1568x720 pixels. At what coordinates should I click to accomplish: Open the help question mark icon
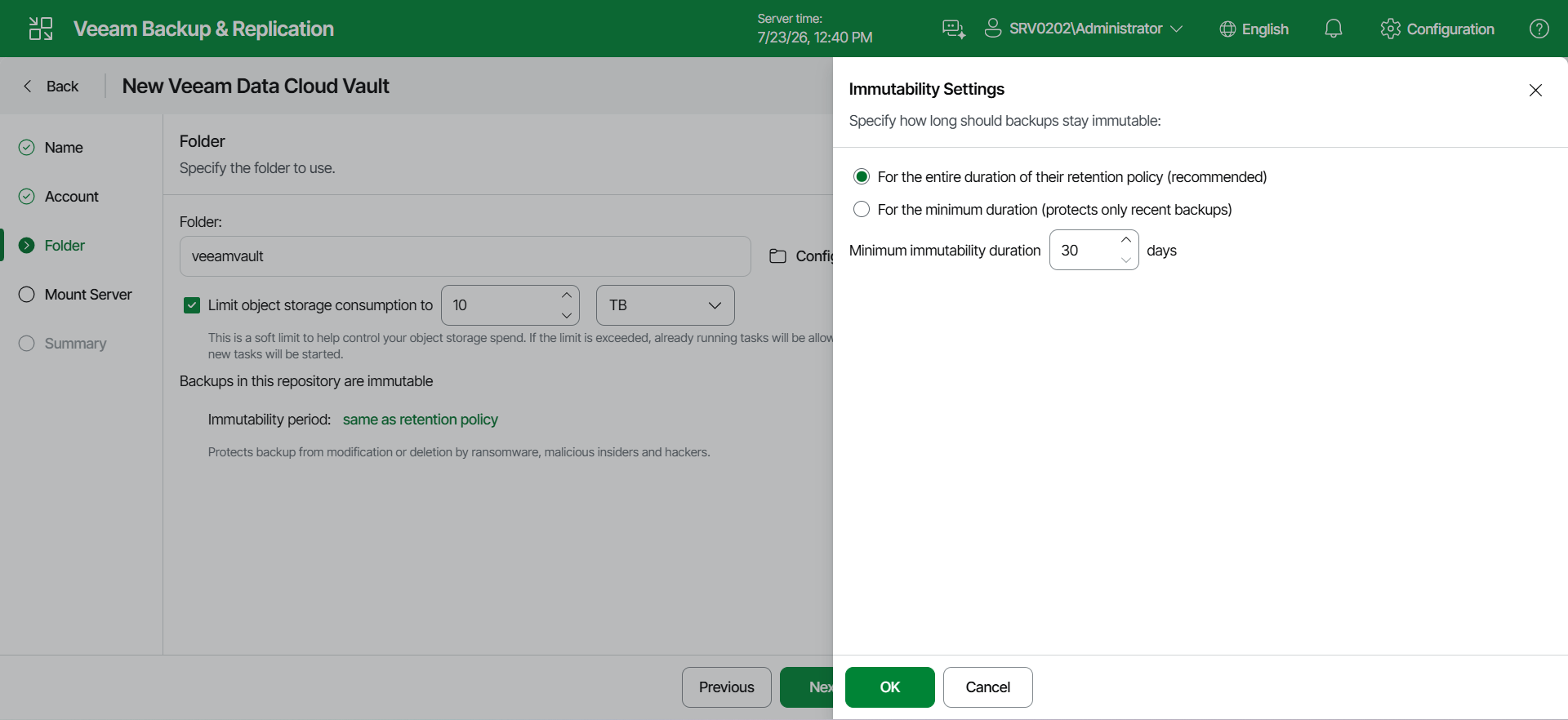tap(1539, 29)
